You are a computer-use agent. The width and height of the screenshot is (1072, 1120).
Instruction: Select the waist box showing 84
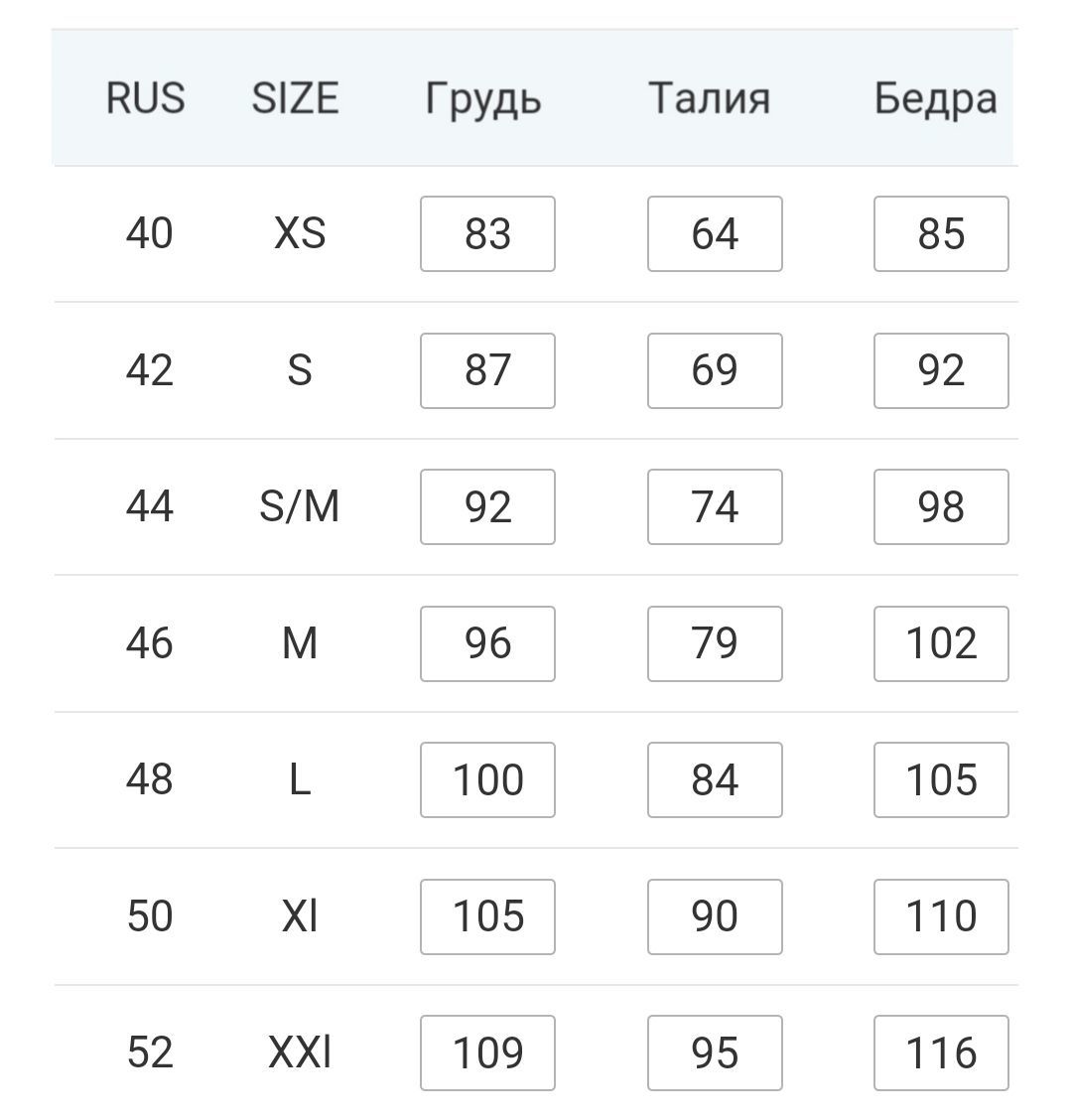715,780
